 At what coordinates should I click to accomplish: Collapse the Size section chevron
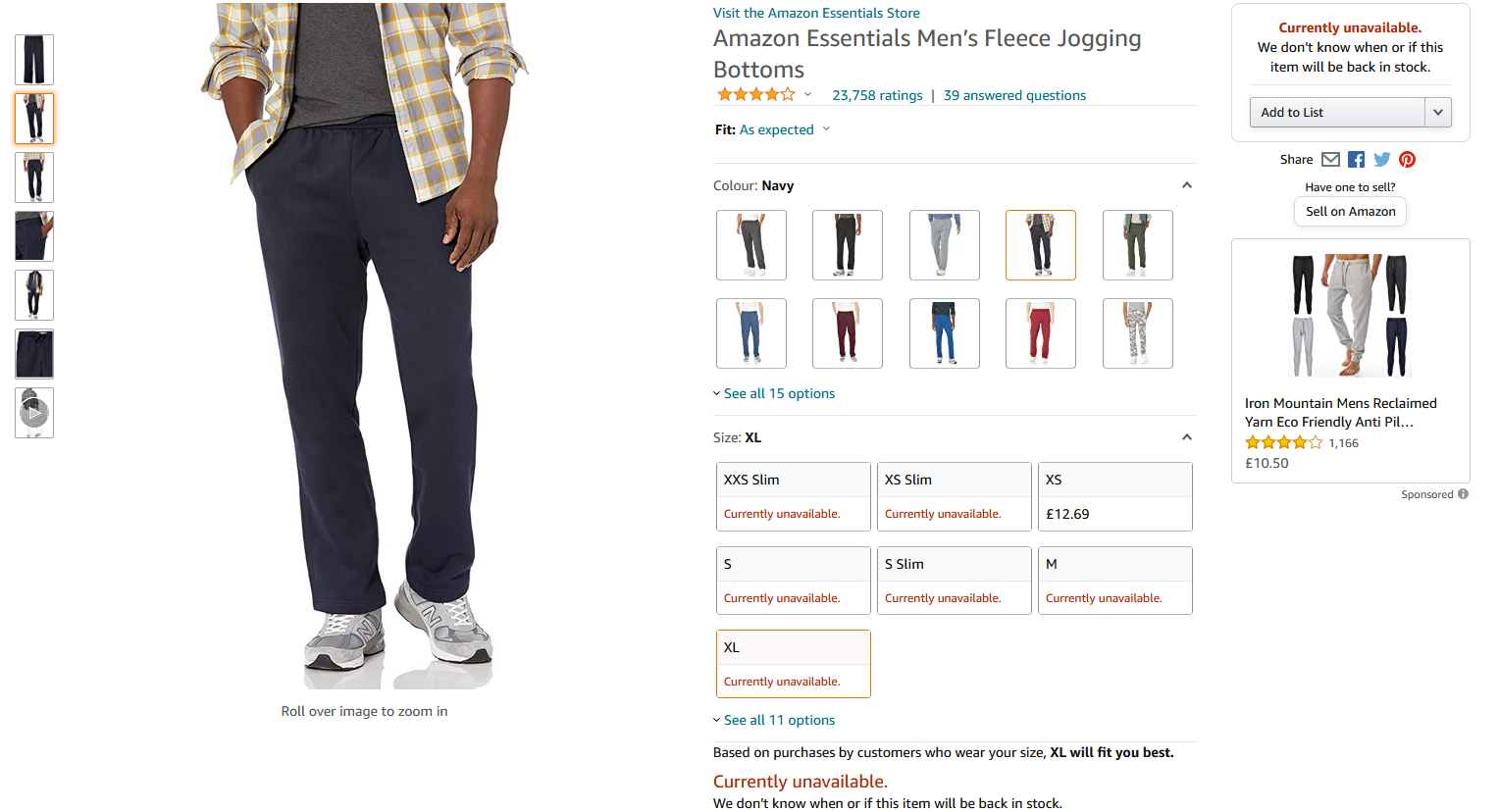1186,437
